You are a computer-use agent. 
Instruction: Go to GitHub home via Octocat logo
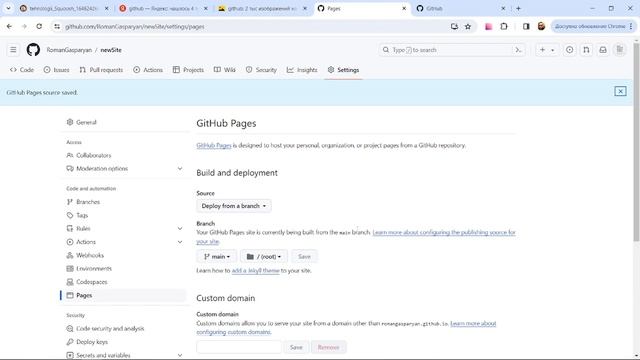click(x=33, y=50)
